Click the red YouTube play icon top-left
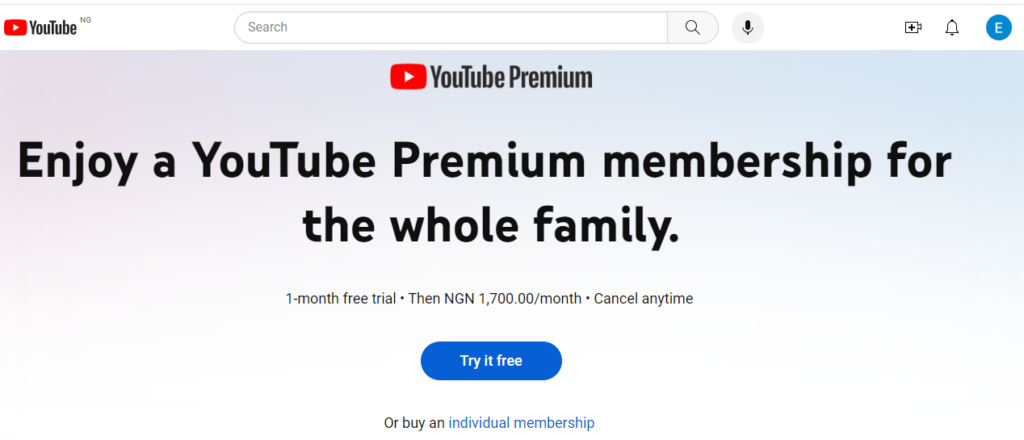 click(15, 27)
